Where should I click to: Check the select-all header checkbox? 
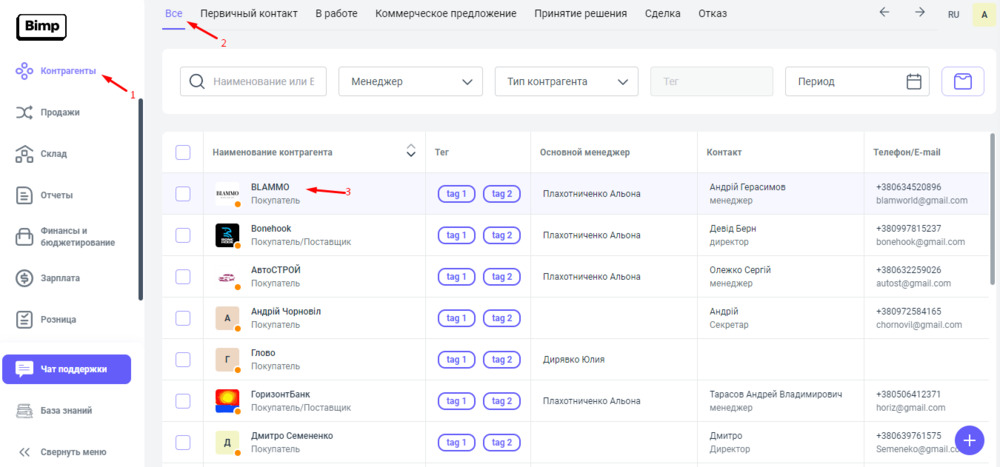pyautogui.click(x=183, y=152)
